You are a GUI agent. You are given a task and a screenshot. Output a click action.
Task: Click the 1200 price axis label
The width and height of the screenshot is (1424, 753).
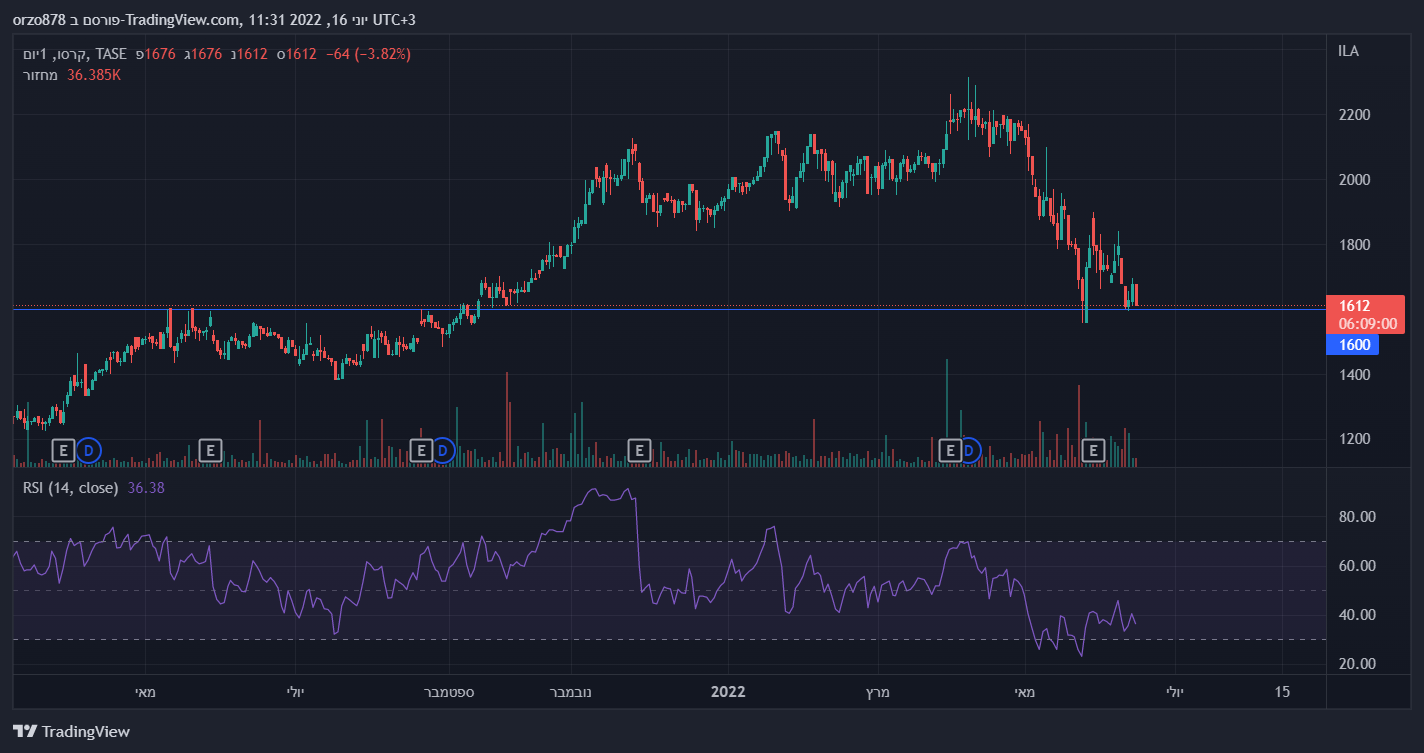(x=1354, y=439)
